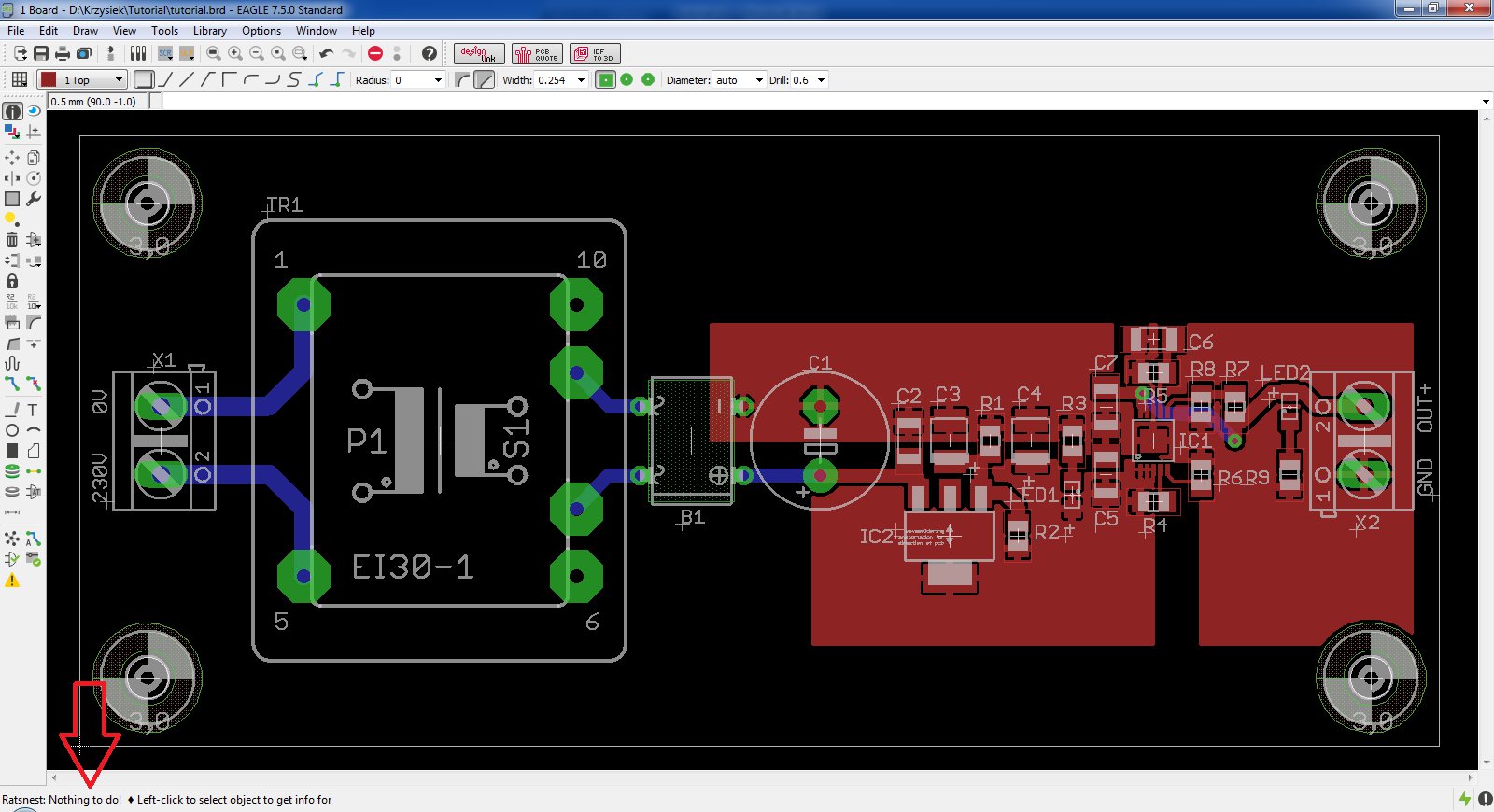
Task: Select the Dimension tool
Action: (x=12, y=512)
